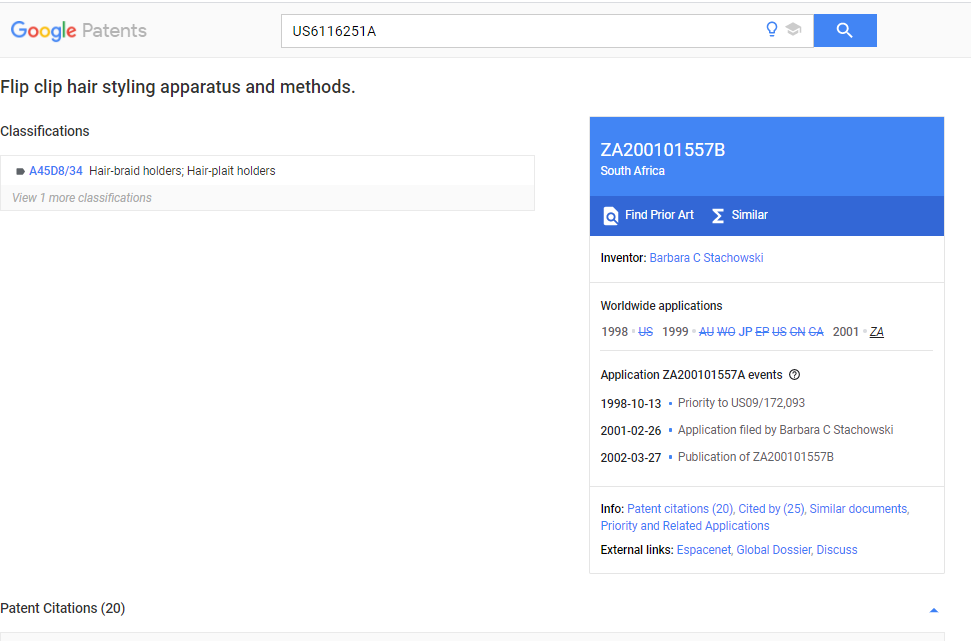
Task: Click the help icon next to events
Action: [x=795, y=375]
